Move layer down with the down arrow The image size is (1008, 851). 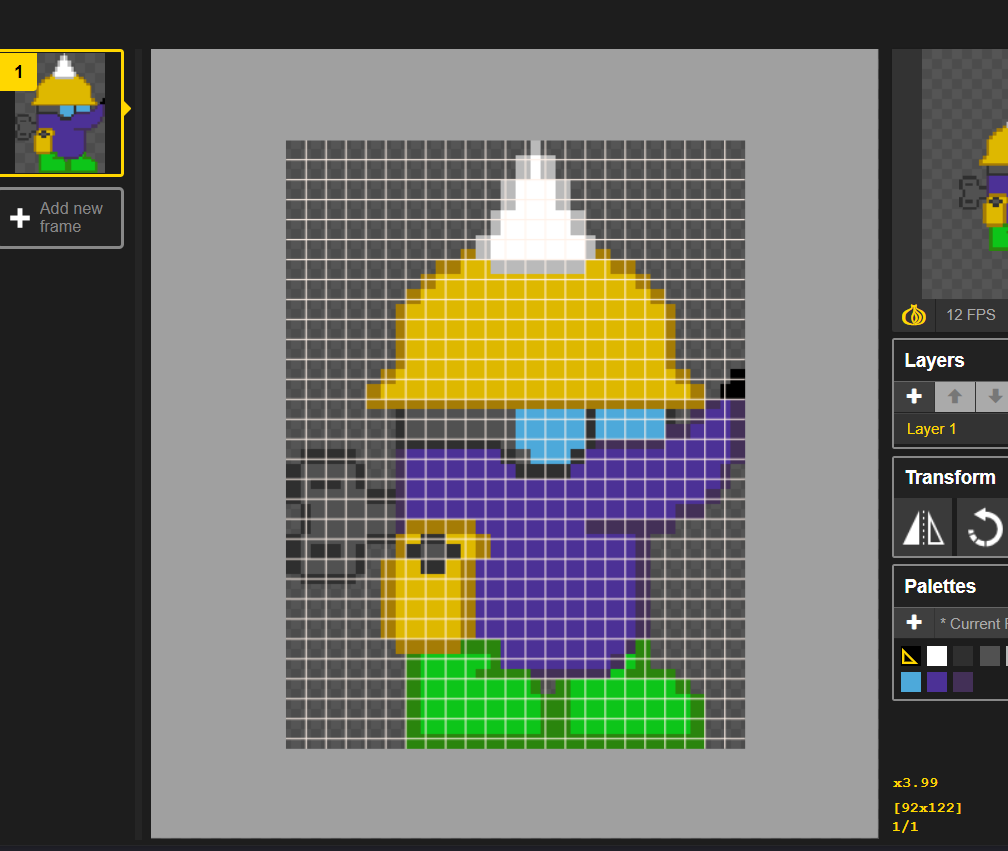(x=992, y=397)
